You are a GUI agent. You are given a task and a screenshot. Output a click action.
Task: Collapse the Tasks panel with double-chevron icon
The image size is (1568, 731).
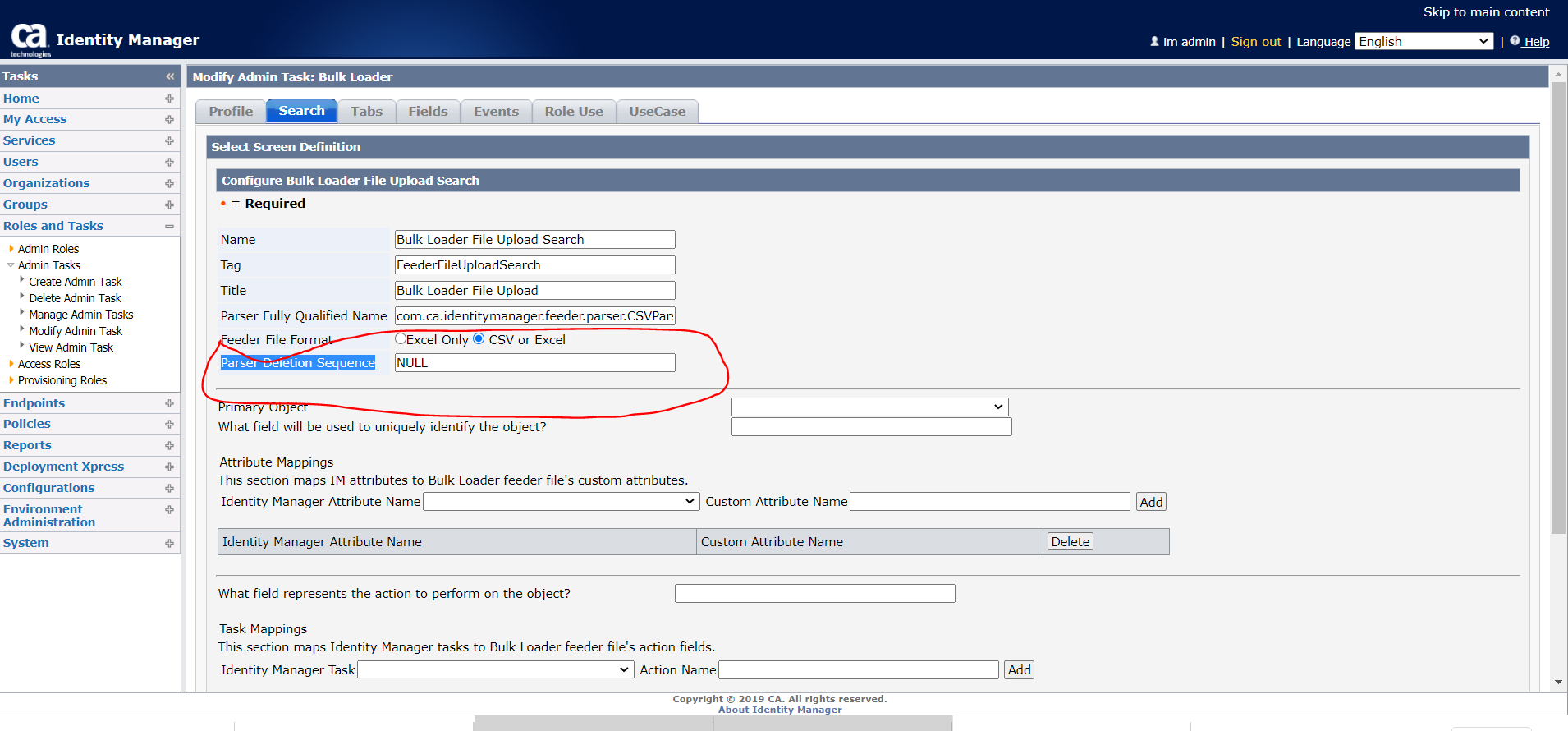pyautogui.click(x=170, y=76)
